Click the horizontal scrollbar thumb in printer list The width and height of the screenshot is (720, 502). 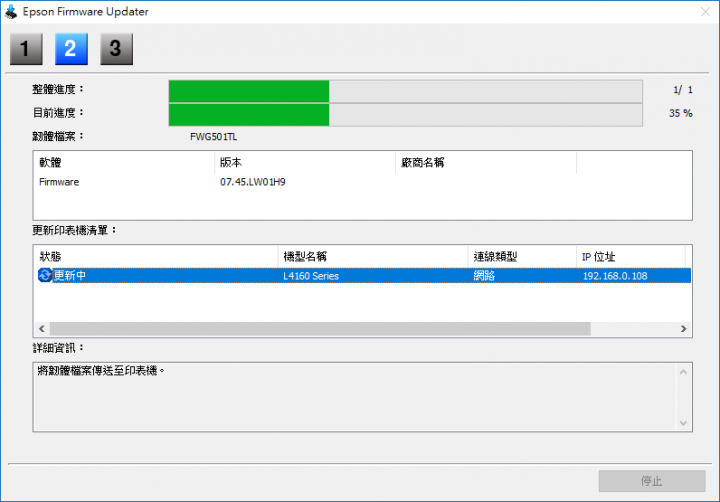tap(320, 328)
